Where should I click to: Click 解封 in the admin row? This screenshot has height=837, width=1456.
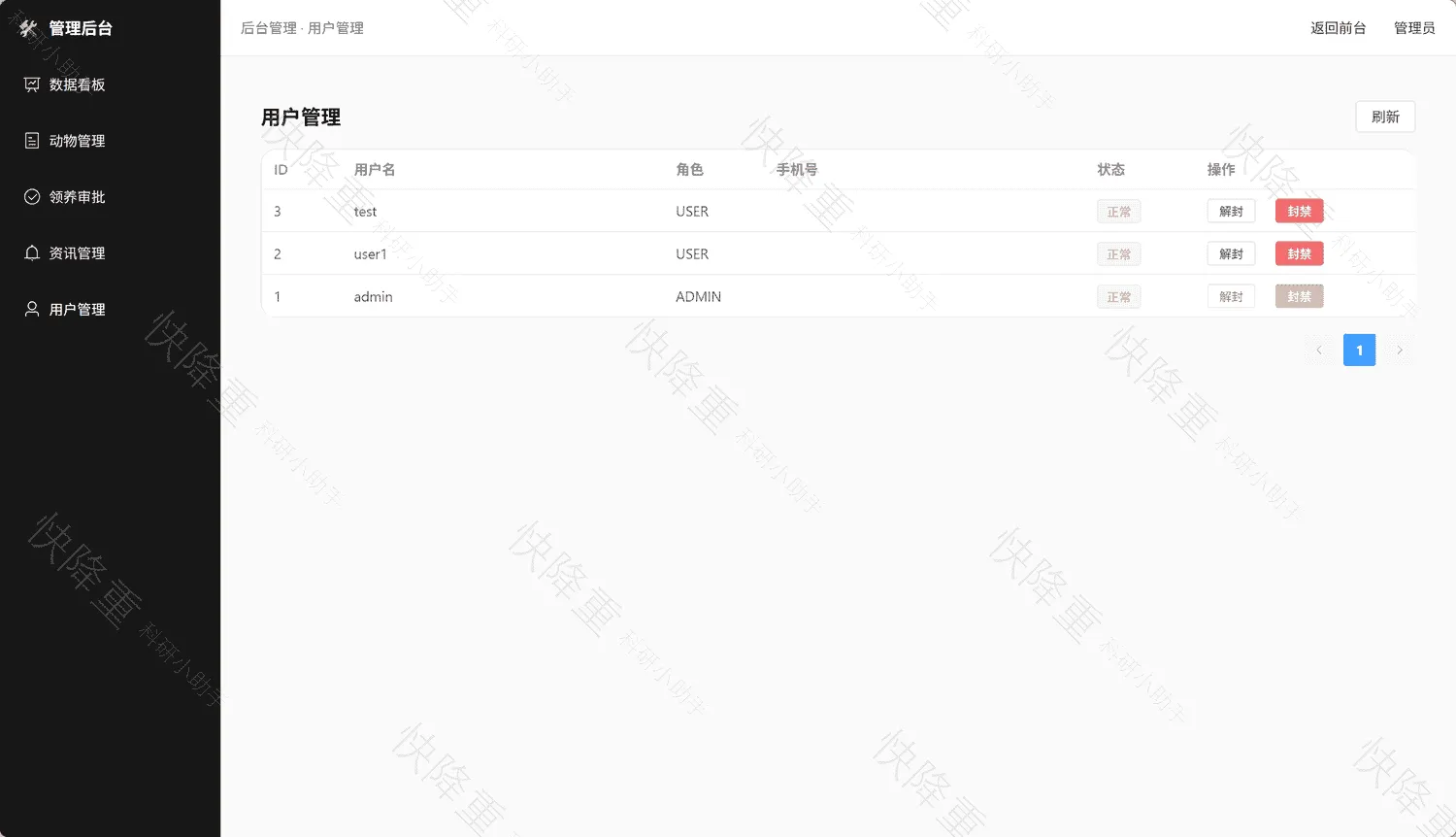(x=1231, y=297)
